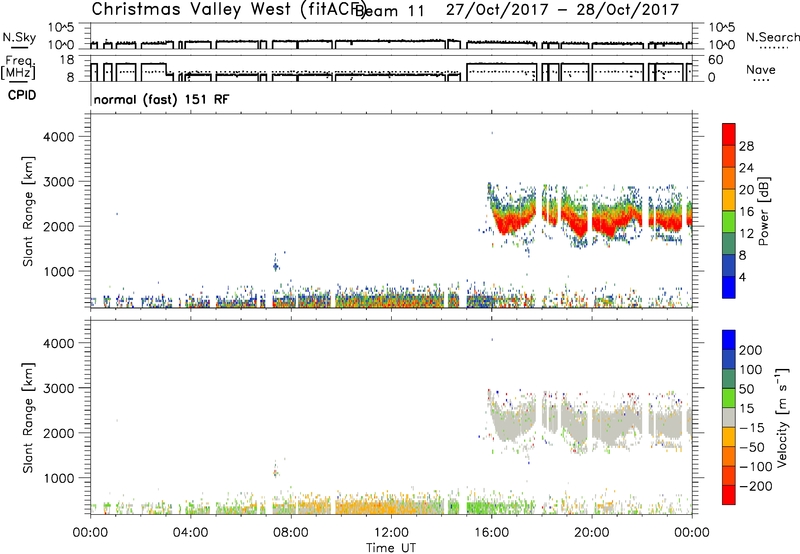This screenshot has width=800, height=554.
Task: Click the 'Christmas Valley West (fitACF)' title
Action: coord(228,10)
